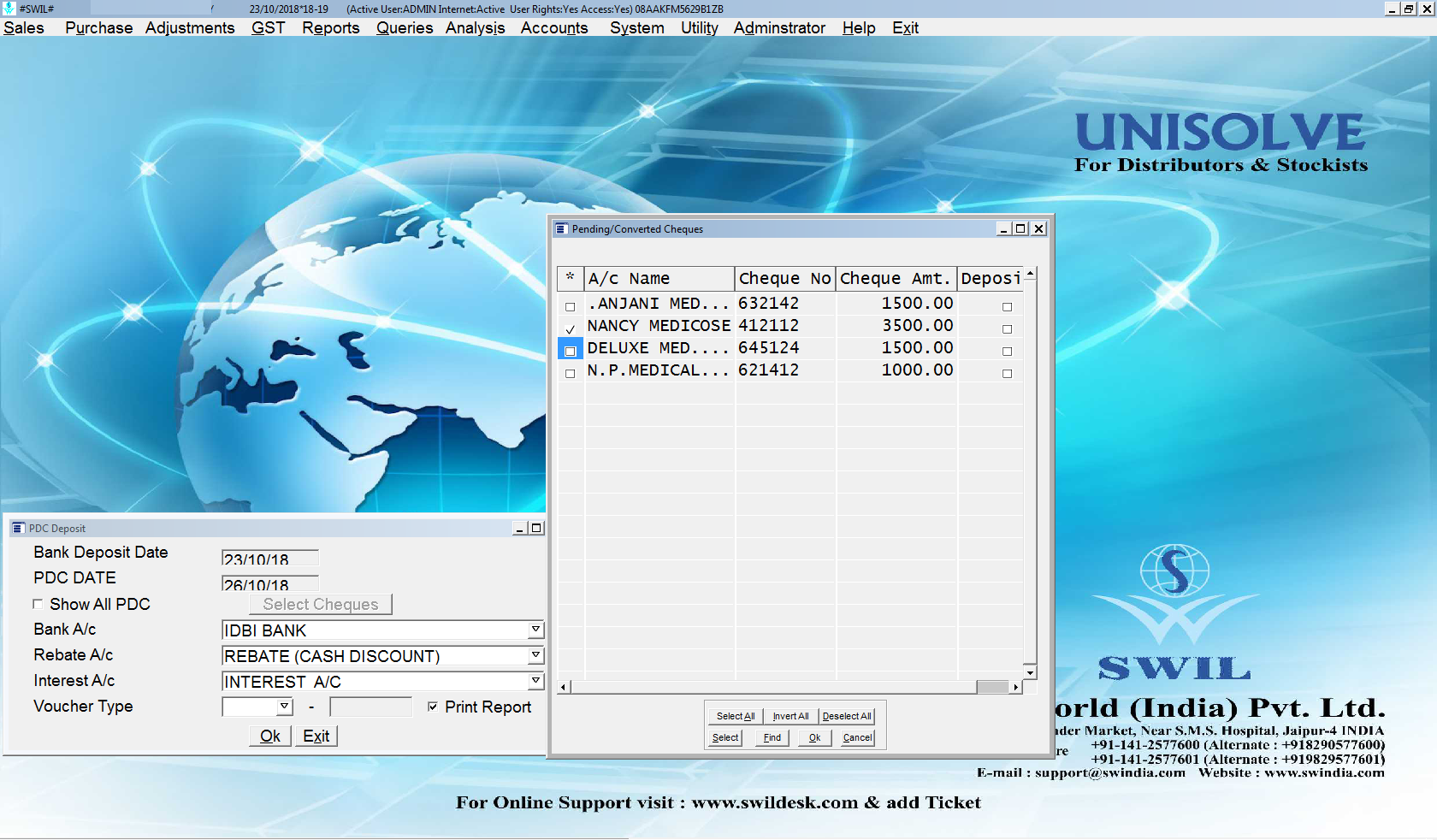The width and height of the screenshot is (1437, 840).
Task: Click Ok in the PDC Deposit window
Action: (x=270, y=736)
